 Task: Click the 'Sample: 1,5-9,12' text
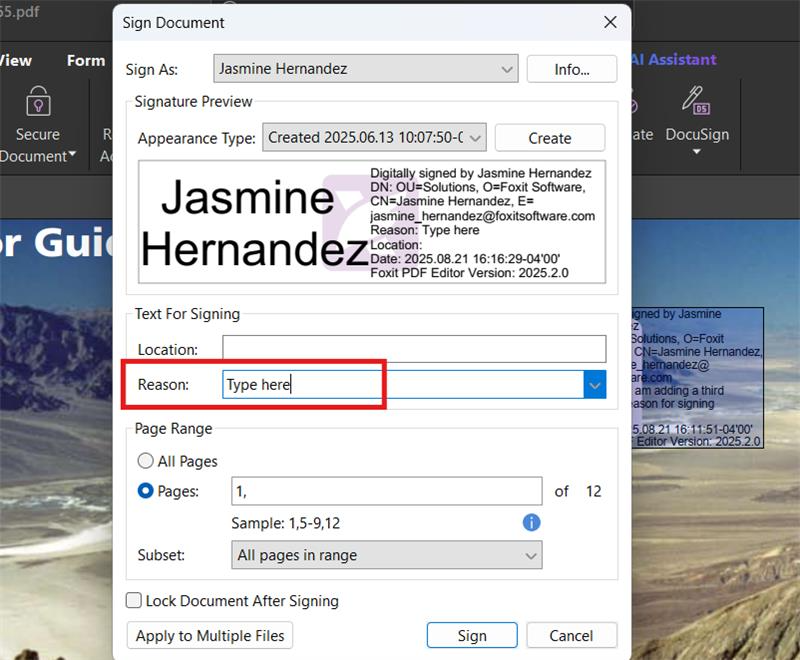coord(286,523)
